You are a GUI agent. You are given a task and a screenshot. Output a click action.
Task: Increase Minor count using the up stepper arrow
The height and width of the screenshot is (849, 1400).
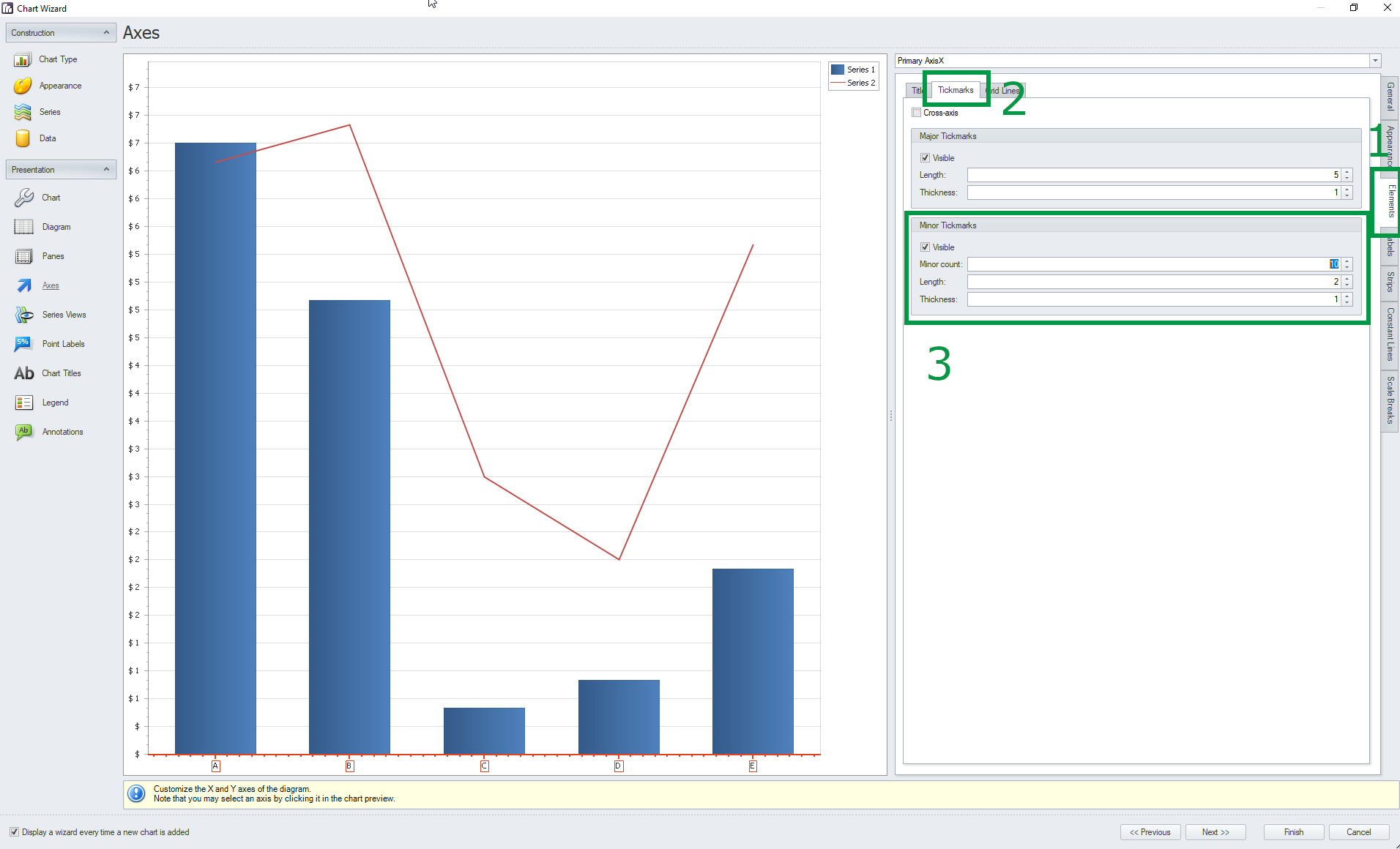click(1347, 261)
